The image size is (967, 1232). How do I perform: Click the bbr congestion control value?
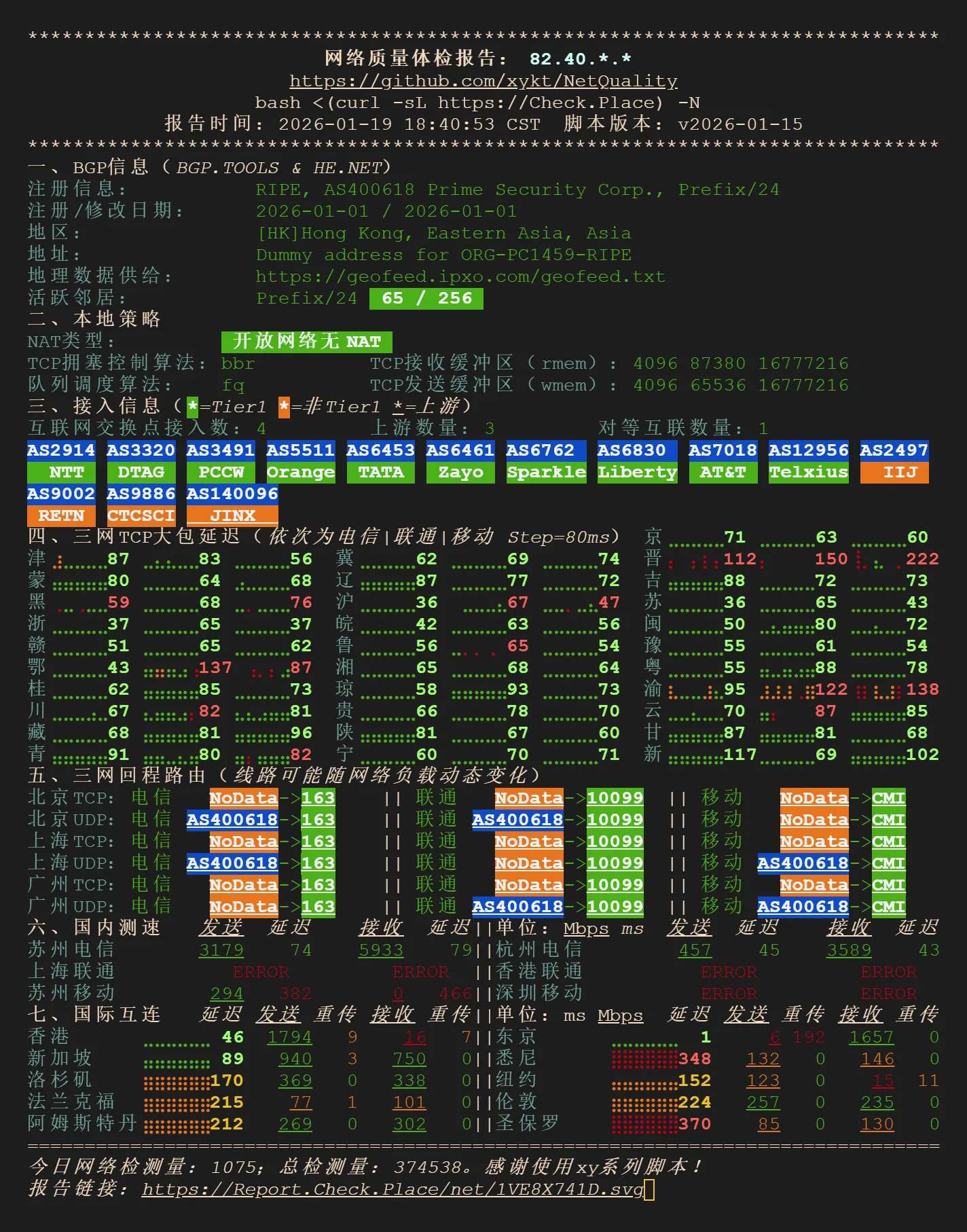238,363
